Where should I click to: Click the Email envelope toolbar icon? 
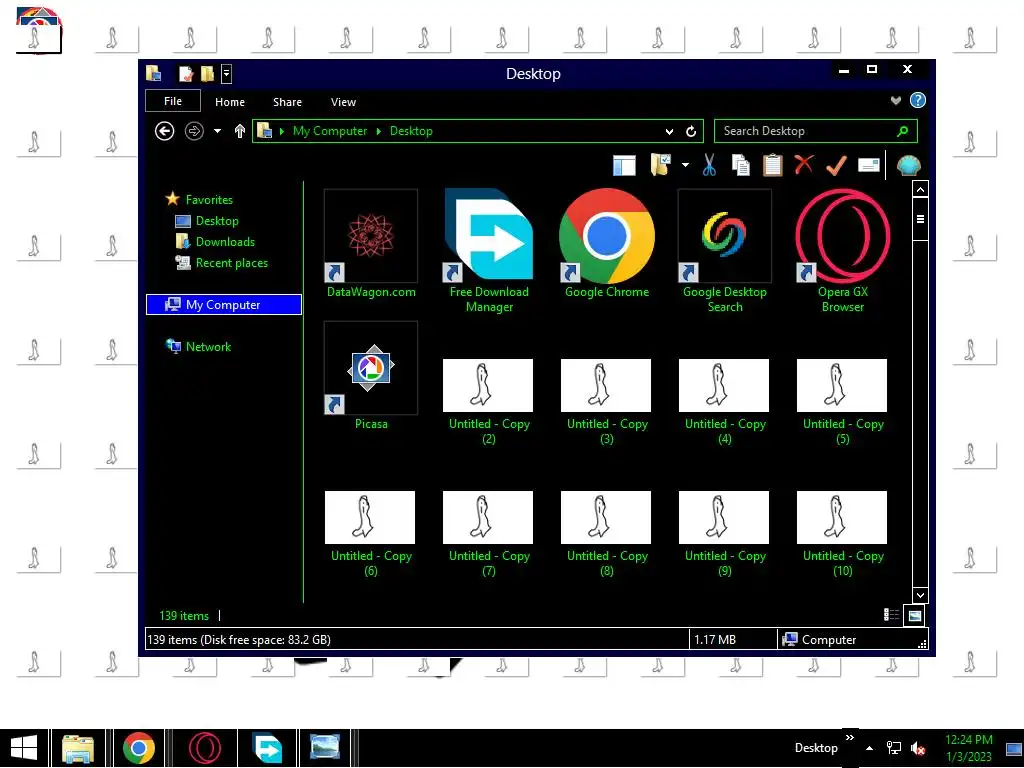point(869,165)
